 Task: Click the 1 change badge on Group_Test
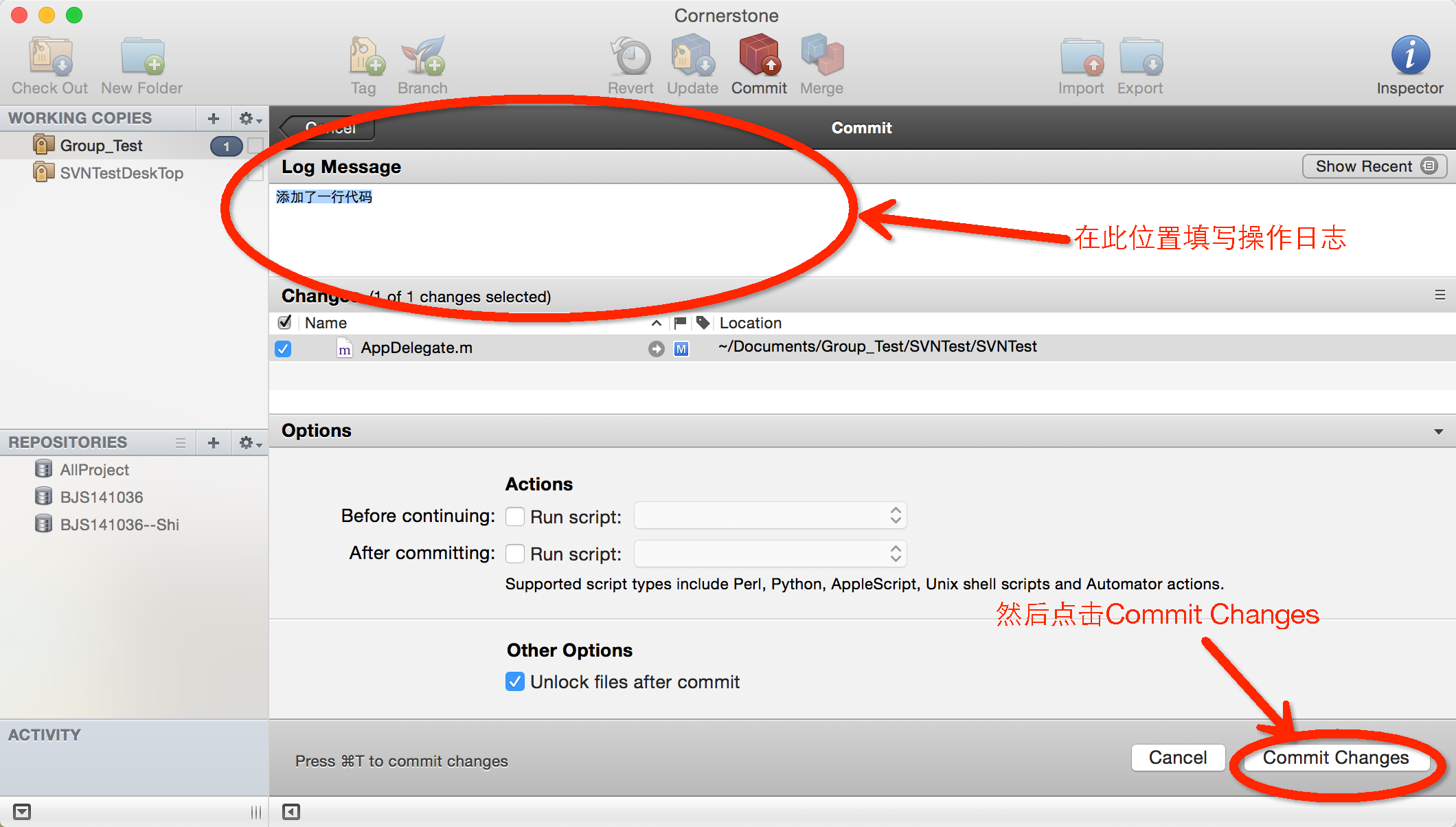pos(226,146)
